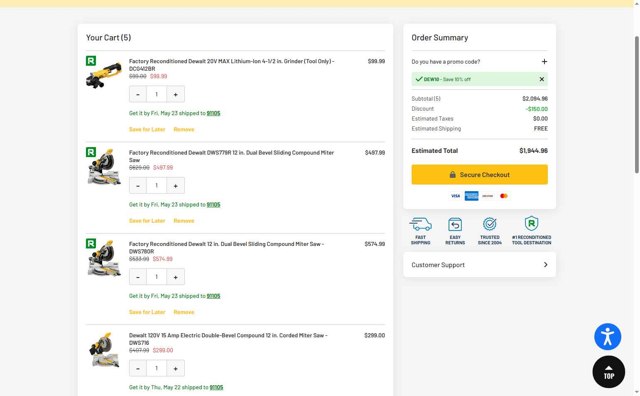The width and height of the screenshot is (640, 396).
Task: Remove the DWS779R Miter Saw from cart
Action: 184,221
